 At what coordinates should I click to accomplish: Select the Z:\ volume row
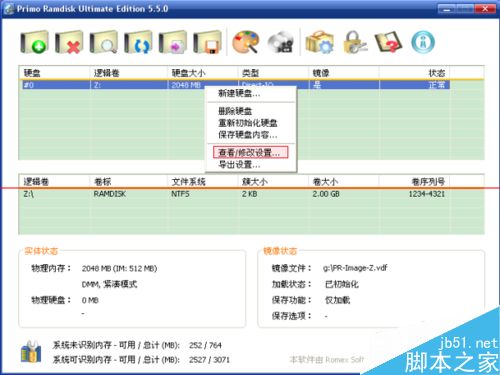(236, 194)
